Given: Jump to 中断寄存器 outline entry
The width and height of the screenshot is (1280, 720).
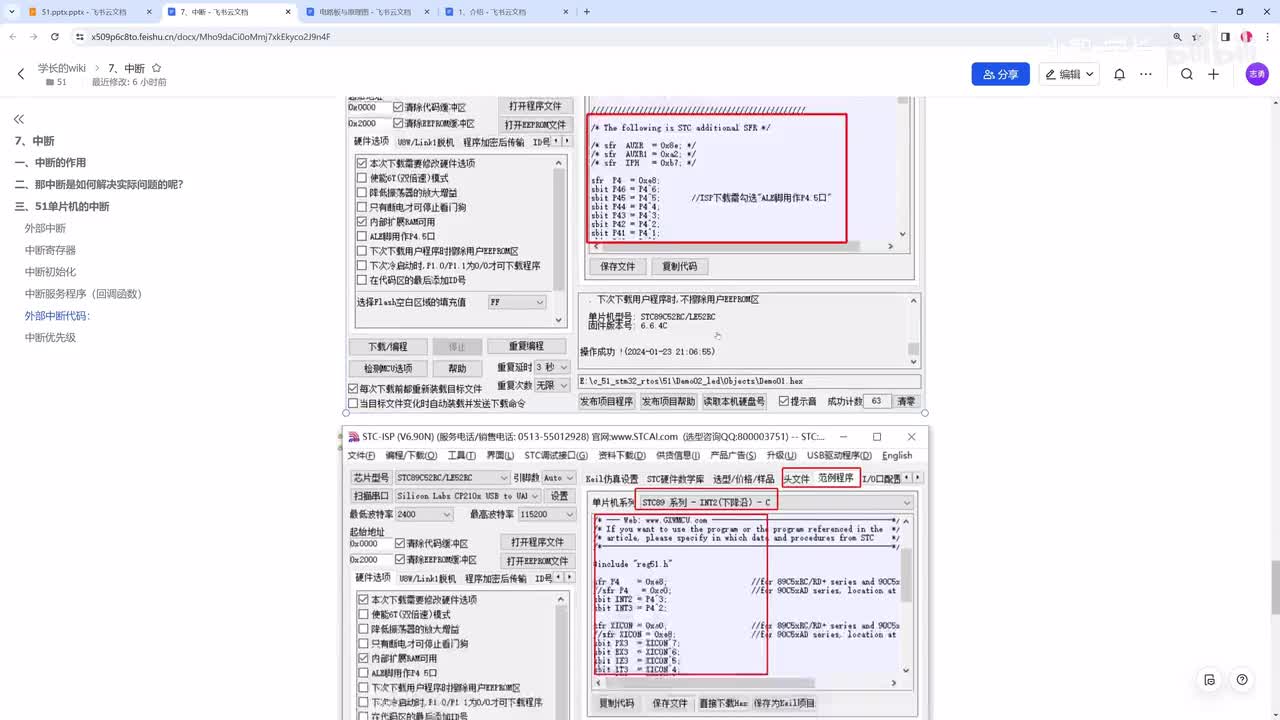Looking at the screenshot, I should pyautogui.click(x=50, y=250).
